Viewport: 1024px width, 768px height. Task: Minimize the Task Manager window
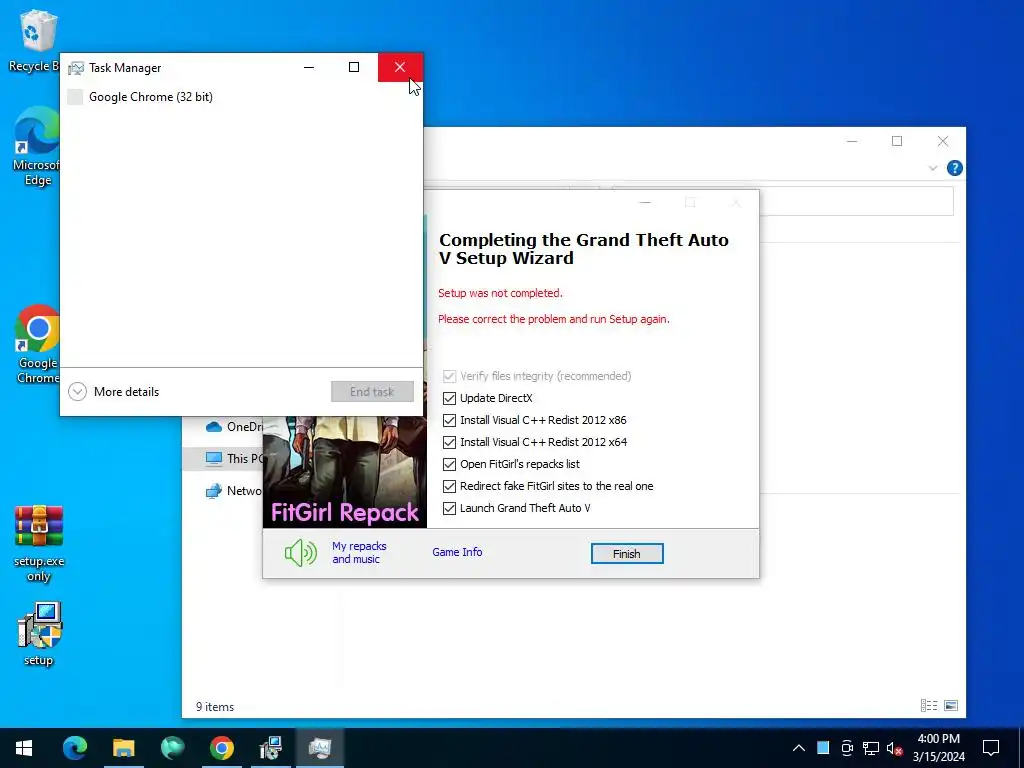[x=309, y=67]
